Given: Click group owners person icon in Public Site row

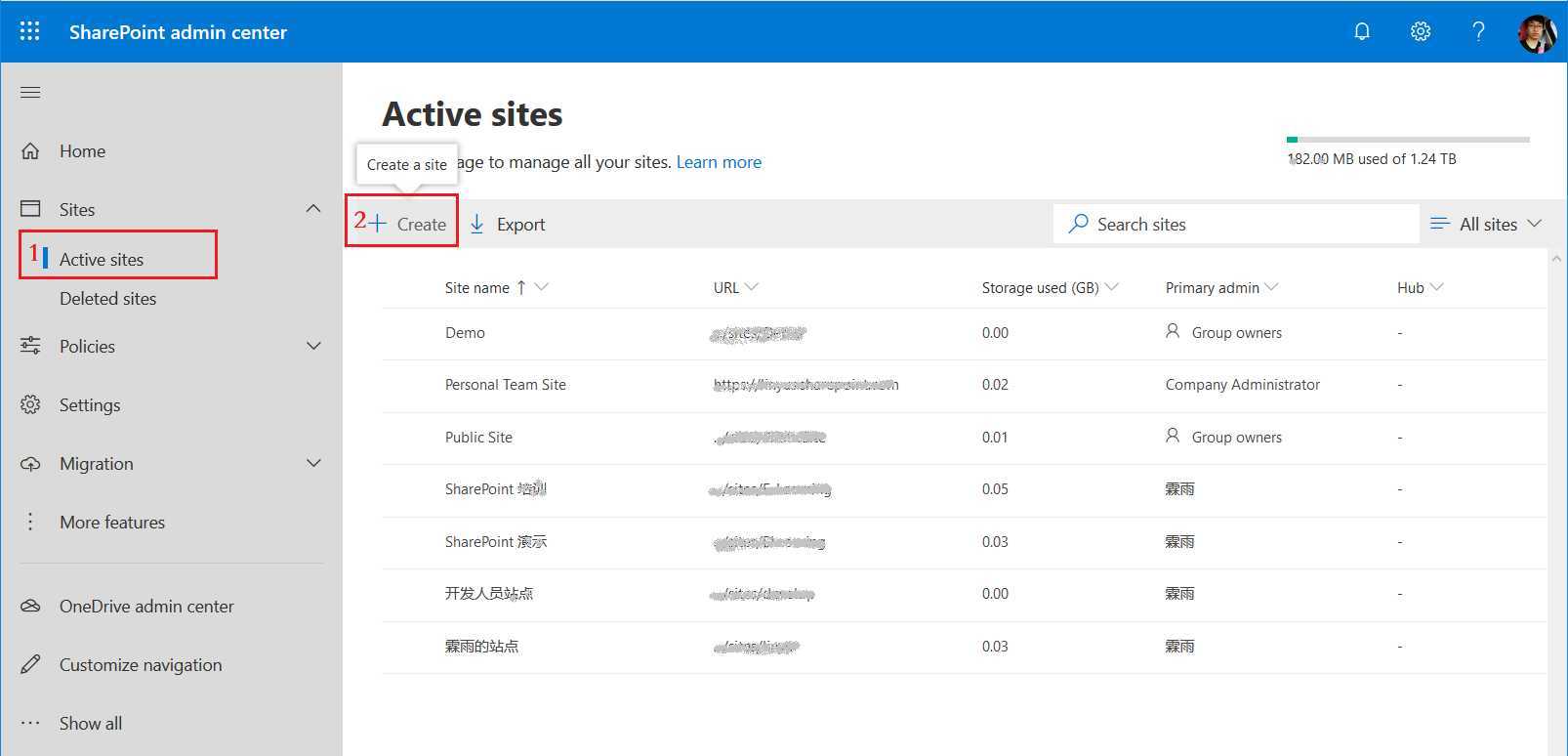Looking at the screenshot, I should 1173,436.
